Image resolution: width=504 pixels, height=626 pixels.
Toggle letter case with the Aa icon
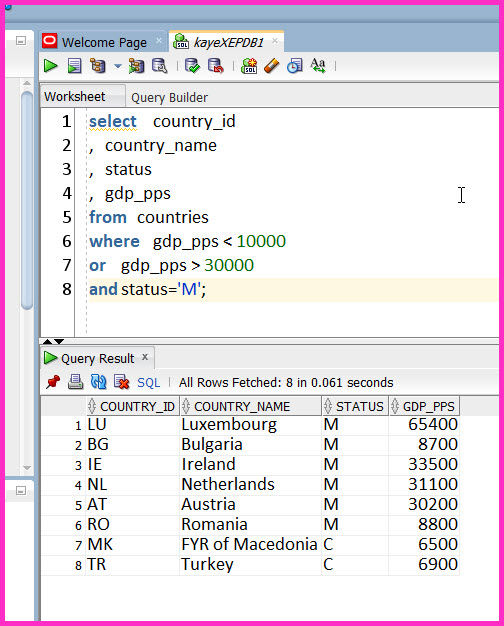tap(318, 66)
